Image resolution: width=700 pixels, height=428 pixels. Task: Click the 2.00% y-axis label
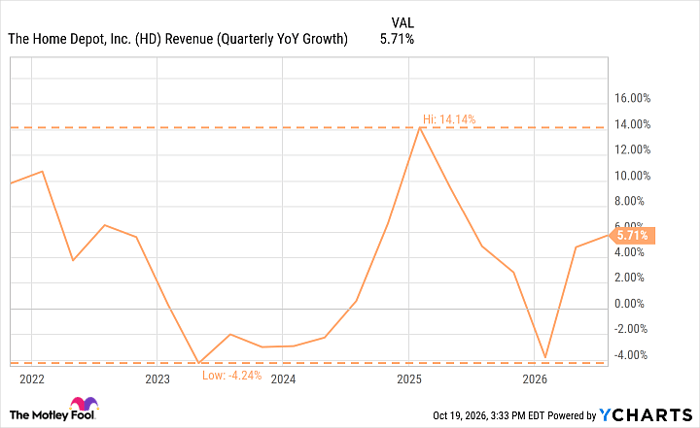point(629,278)
